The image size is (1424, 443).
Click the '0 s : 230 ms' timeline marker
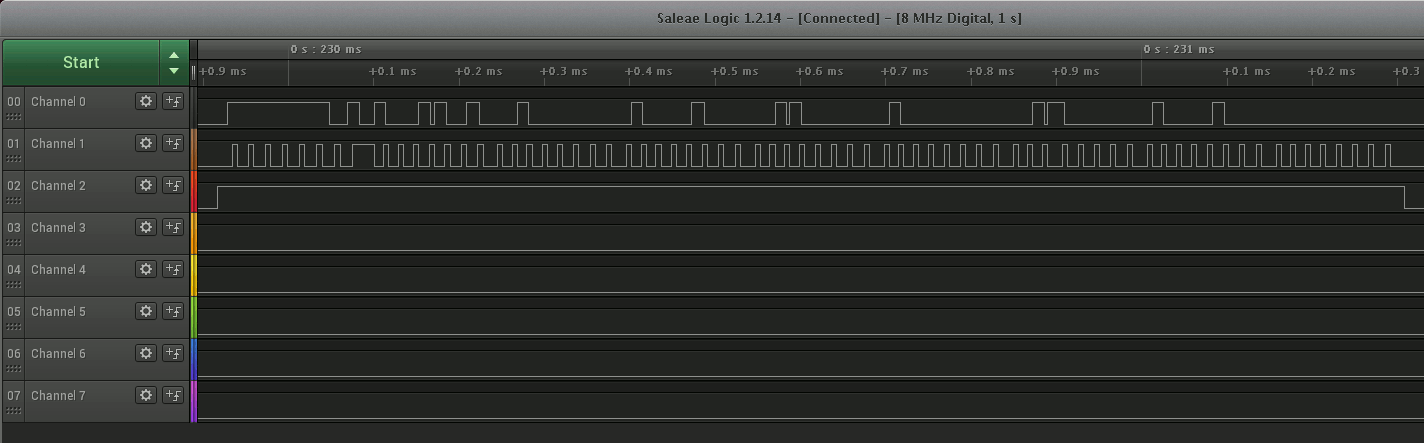coord(326,49)
